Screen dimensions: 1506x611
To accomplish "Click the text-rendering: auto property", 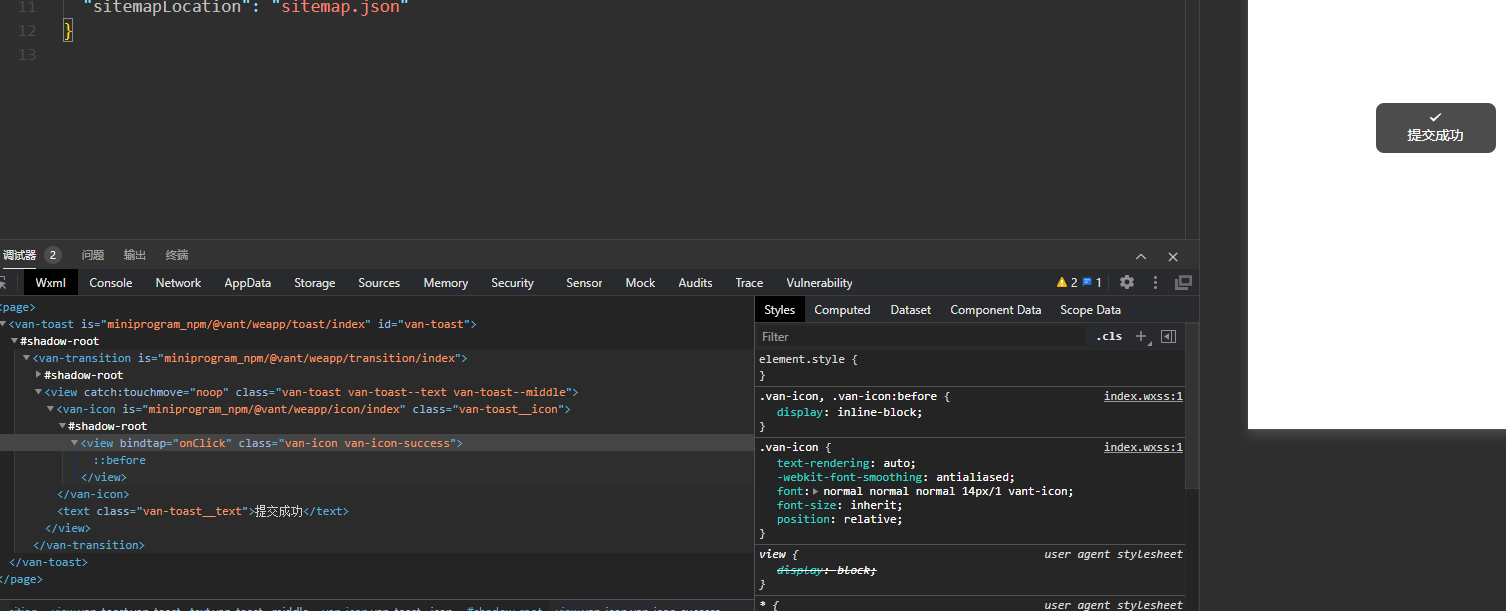I will pyautogui.click(x=846, y=463).
